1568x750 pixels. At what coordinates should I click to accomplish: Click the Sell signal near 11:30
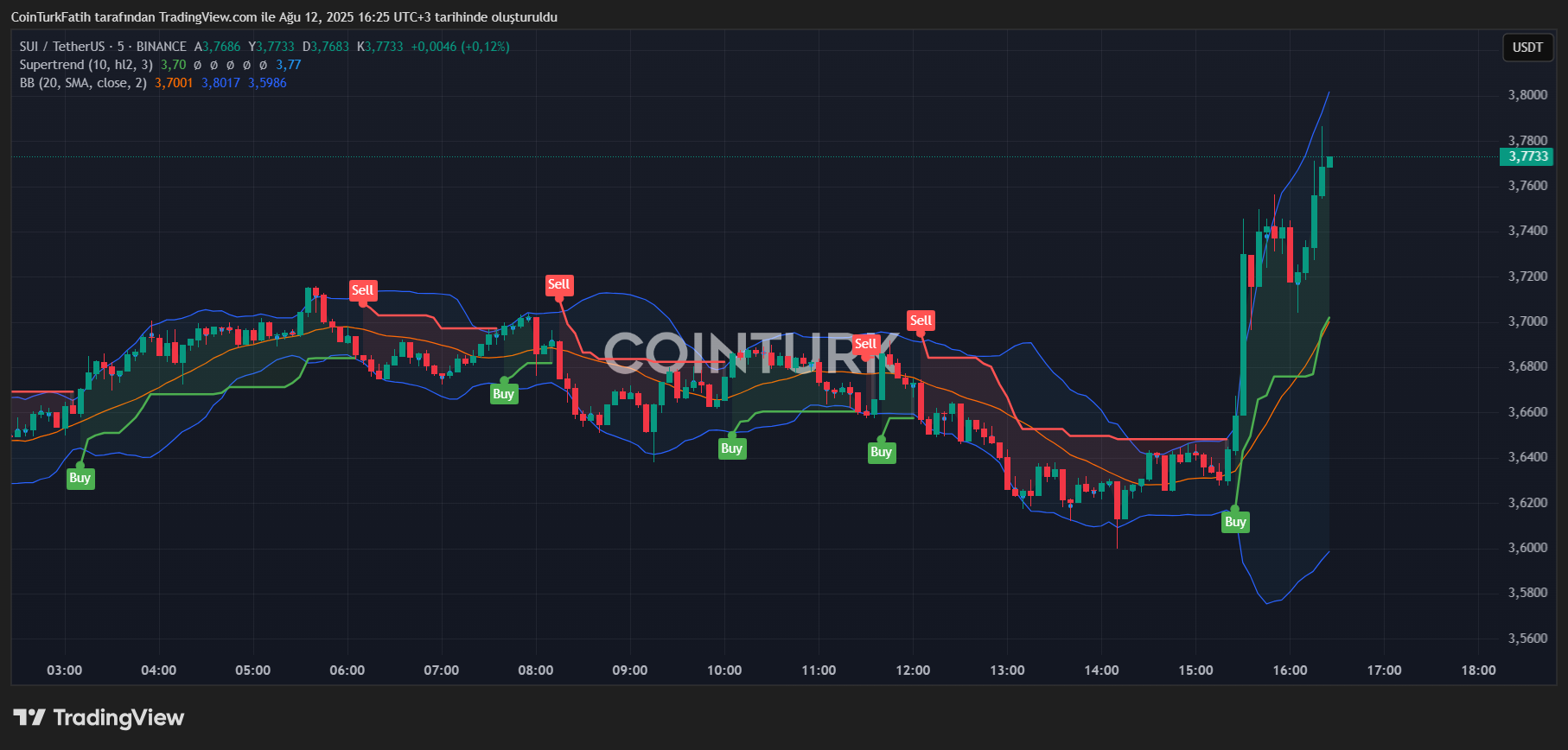866,344
